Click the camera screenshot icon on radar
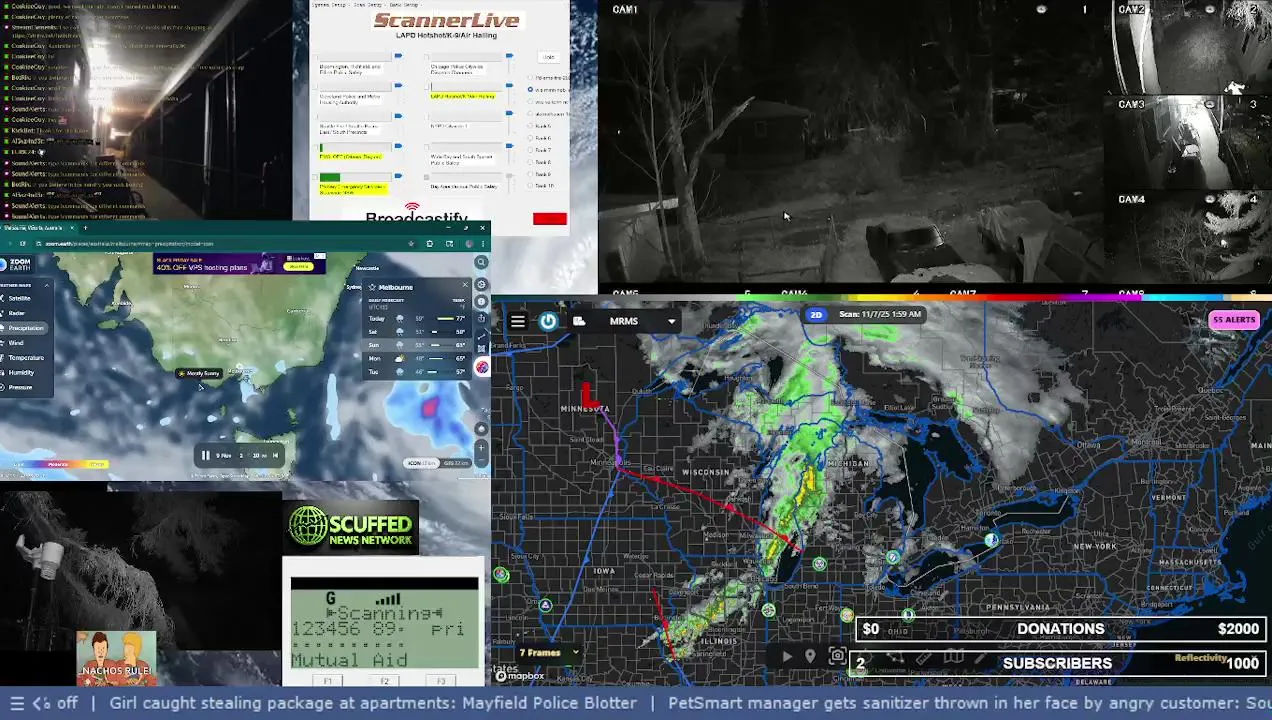Image resolution: width=1272 pixels, height=720 pixels. (837, 657)
